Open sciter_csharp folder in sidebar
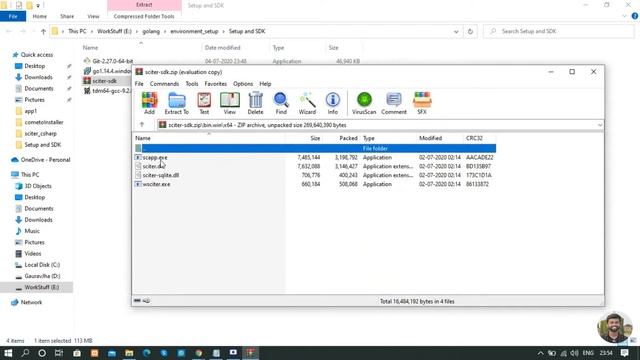Screen dimensions: 640x360 tap(40, 133)
